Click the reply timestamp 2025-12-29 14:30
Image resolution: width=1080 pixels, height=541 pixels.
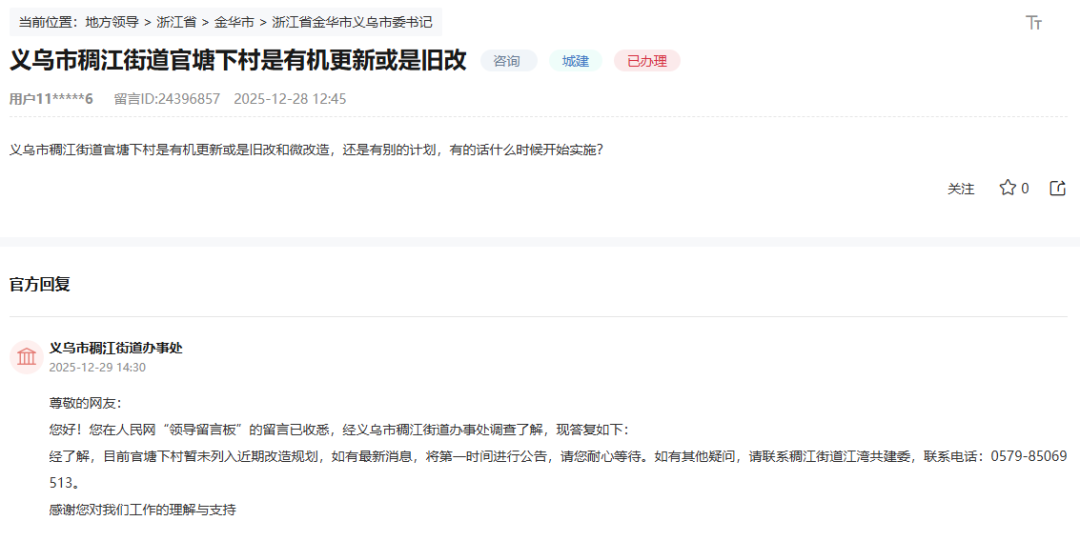97,367
